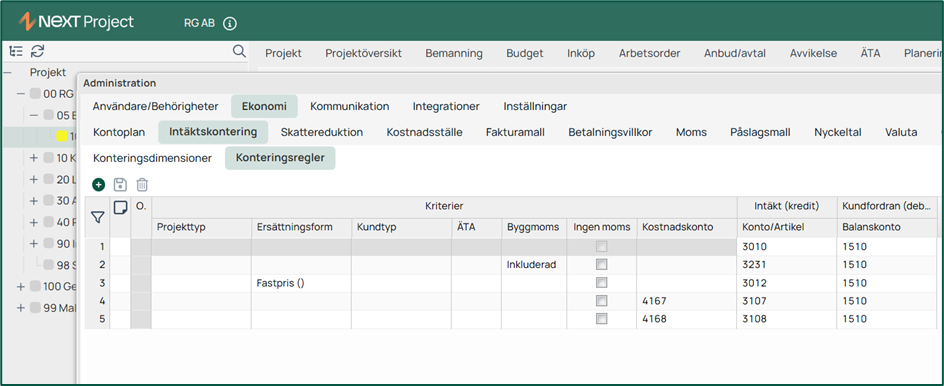Viewport: 944px width, 386px height.
Task: Toggle Ingen moms checkbox in row 1
Action: tap(601, 246)
